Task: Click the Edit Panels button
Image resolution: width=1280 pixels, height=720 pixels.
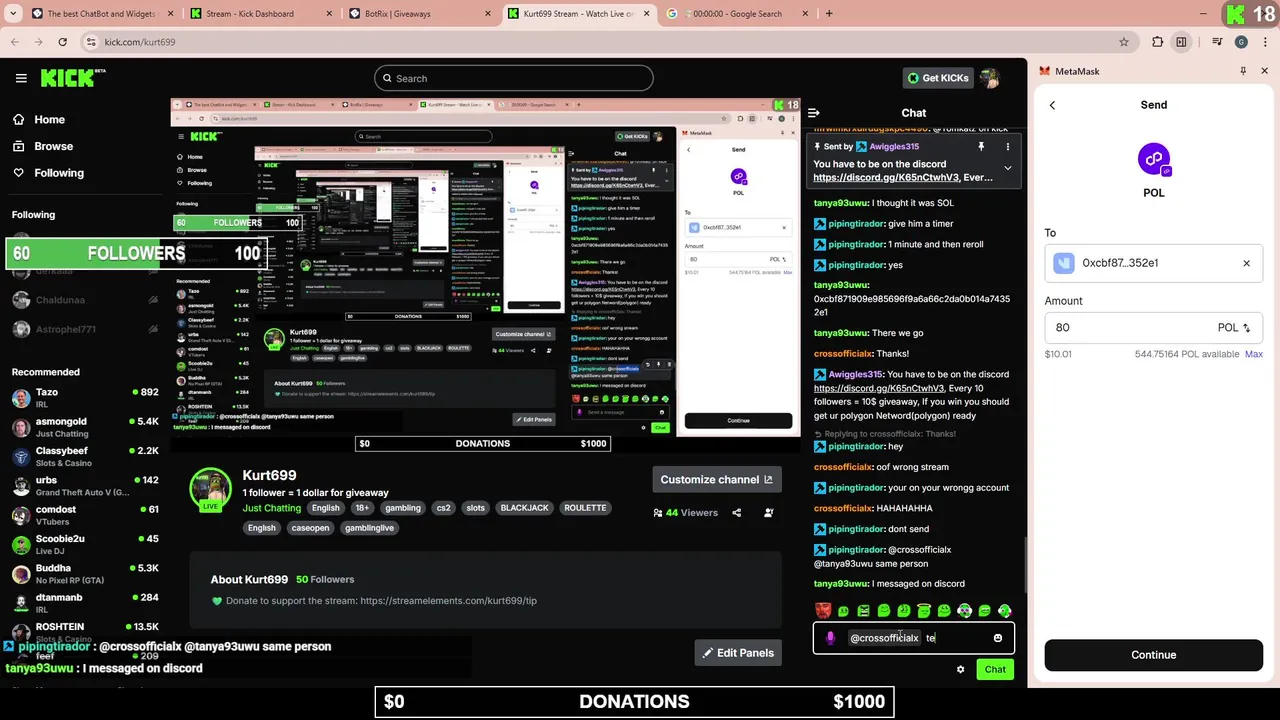Action: coord(739,653)
